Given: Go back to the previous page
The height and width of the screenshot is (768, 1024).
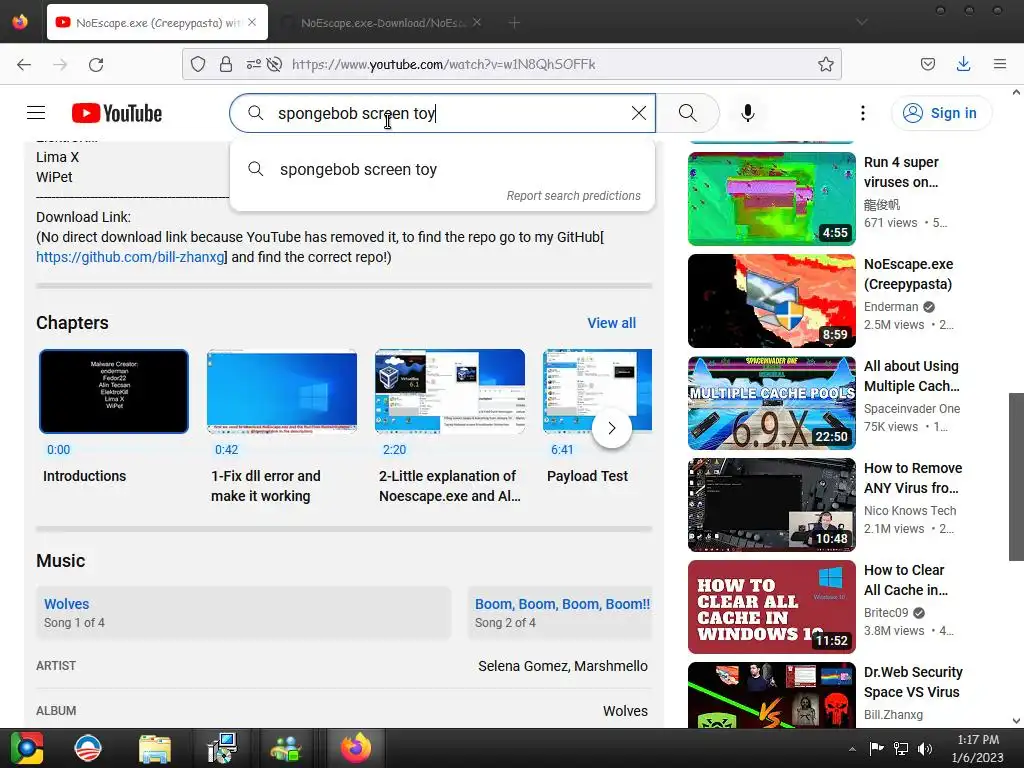Looking at the screenshot, I should (24, 64).
